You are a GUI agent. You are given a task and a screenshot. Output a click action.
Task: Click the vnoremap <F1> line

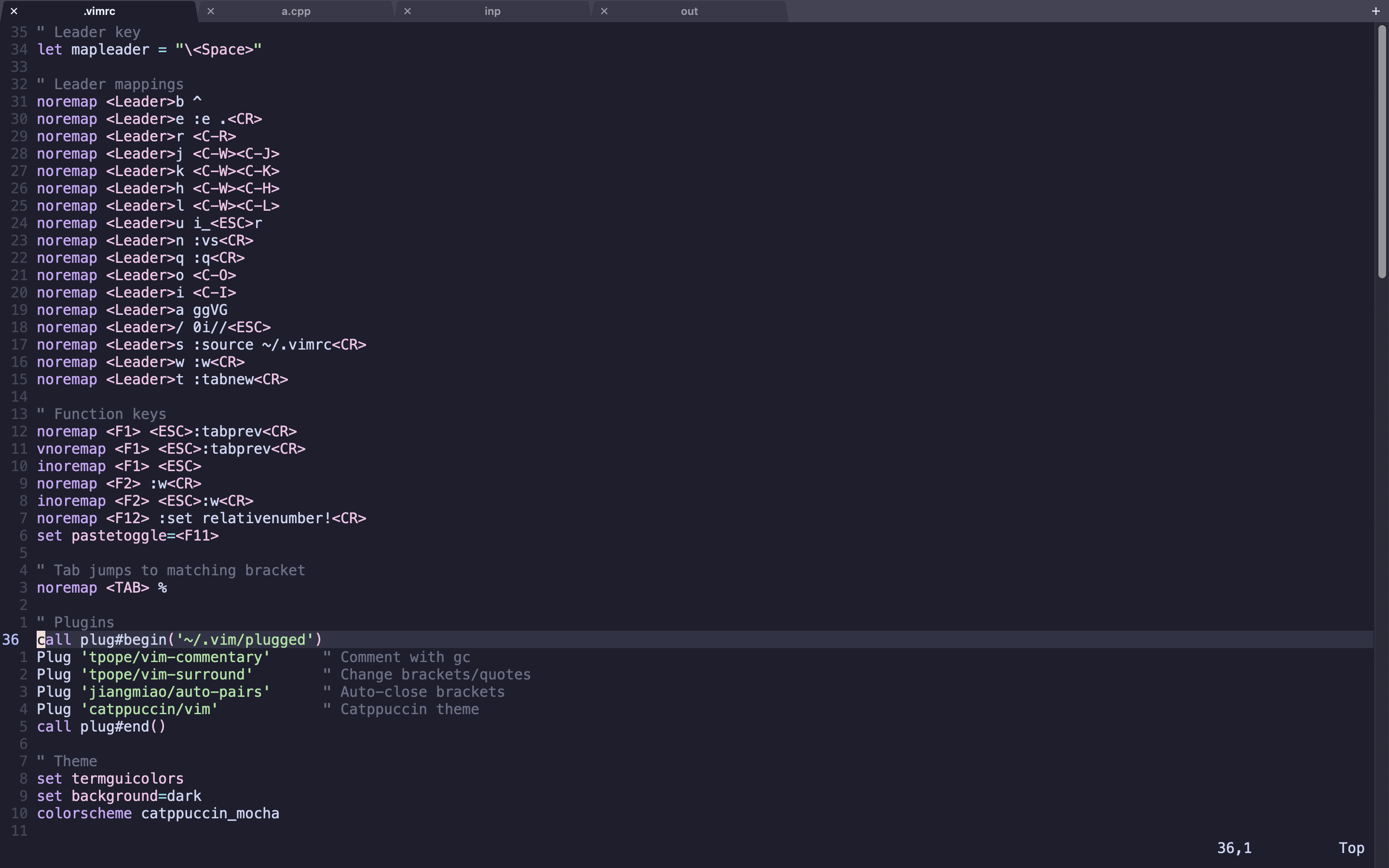click(x=171, y=449)
